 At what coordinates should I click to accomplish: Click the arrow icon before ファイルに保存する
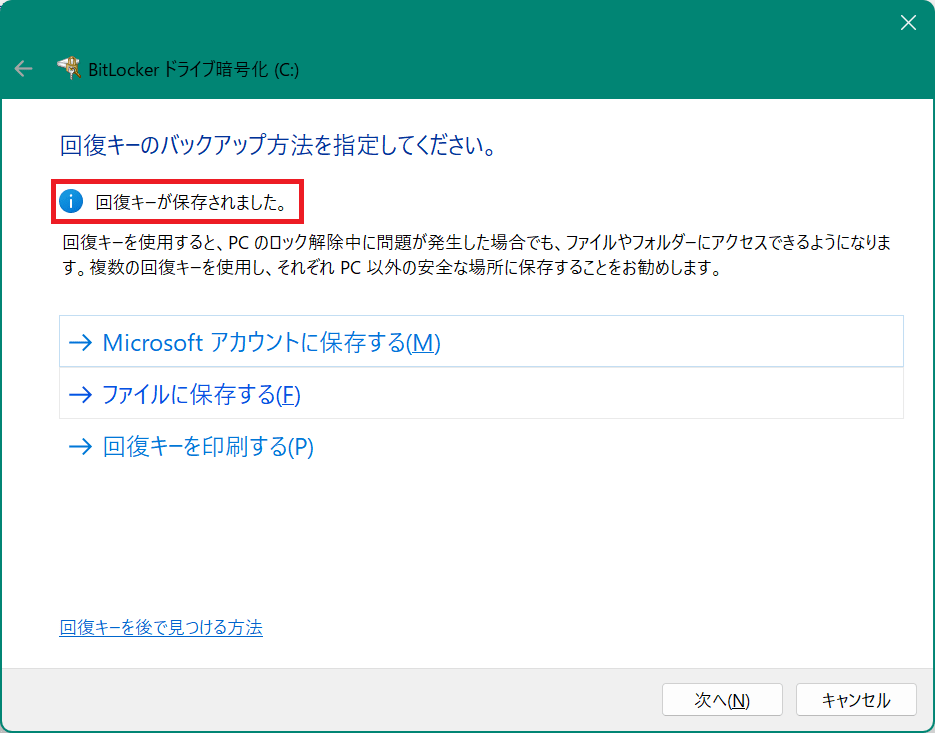click(x=80, y=395)
